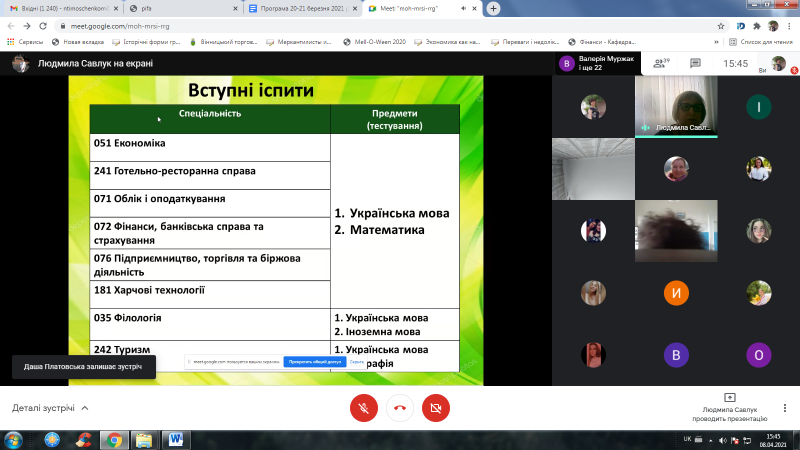The width and height of the screenshot is (800, 450).
Task: Open the CCleaner taskbar icon
Action: (x=84, y=440)
